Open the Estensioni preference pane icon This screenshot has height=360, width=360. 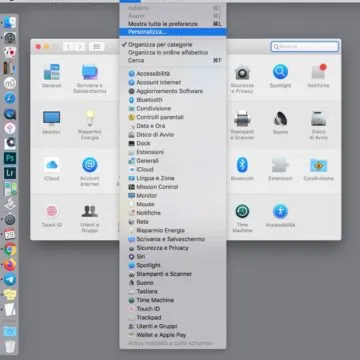[x=280, y=165]
